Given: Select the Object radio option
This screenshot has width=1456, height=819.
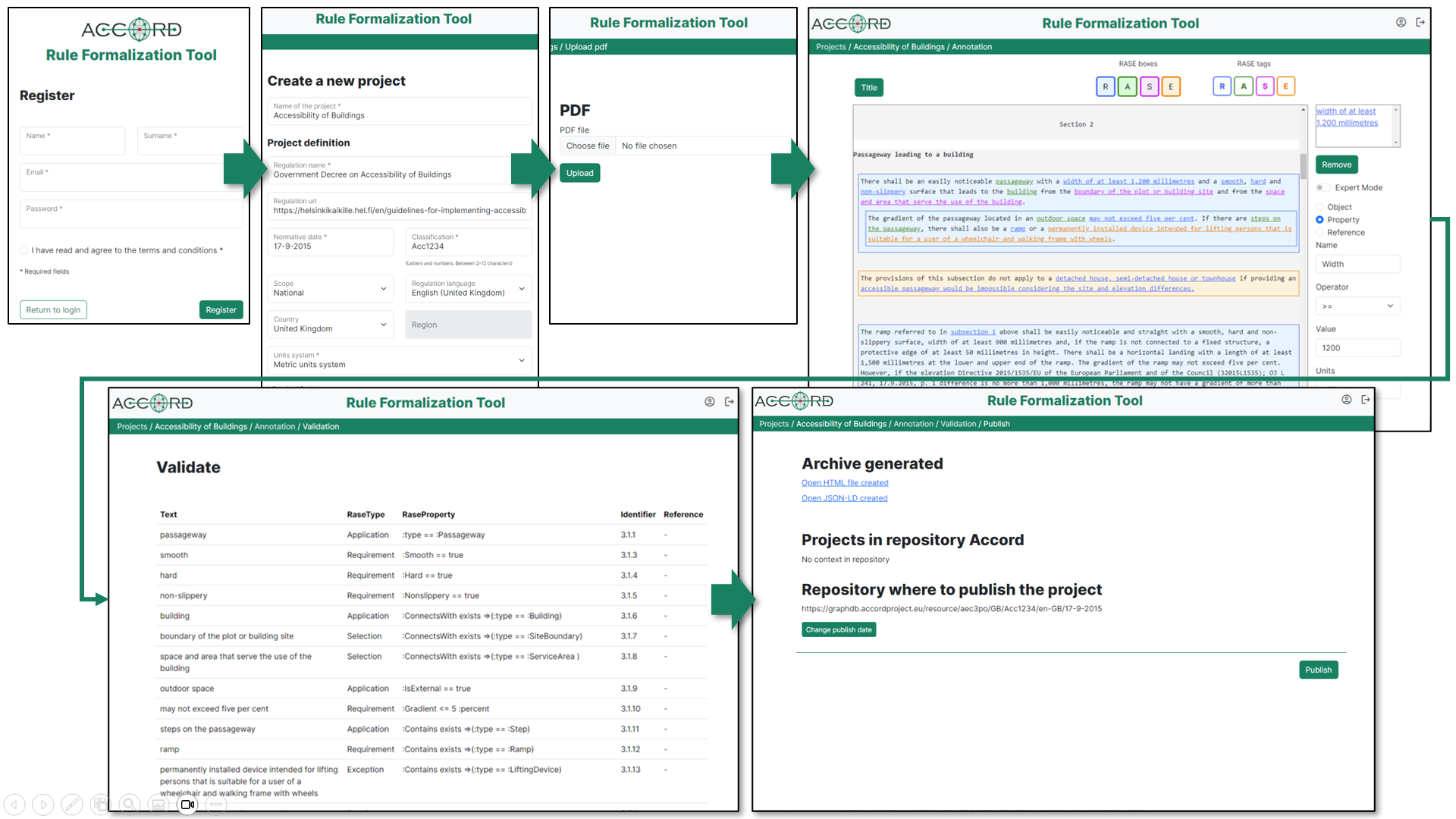Looking at the screenshot, I should point(1320,207).
